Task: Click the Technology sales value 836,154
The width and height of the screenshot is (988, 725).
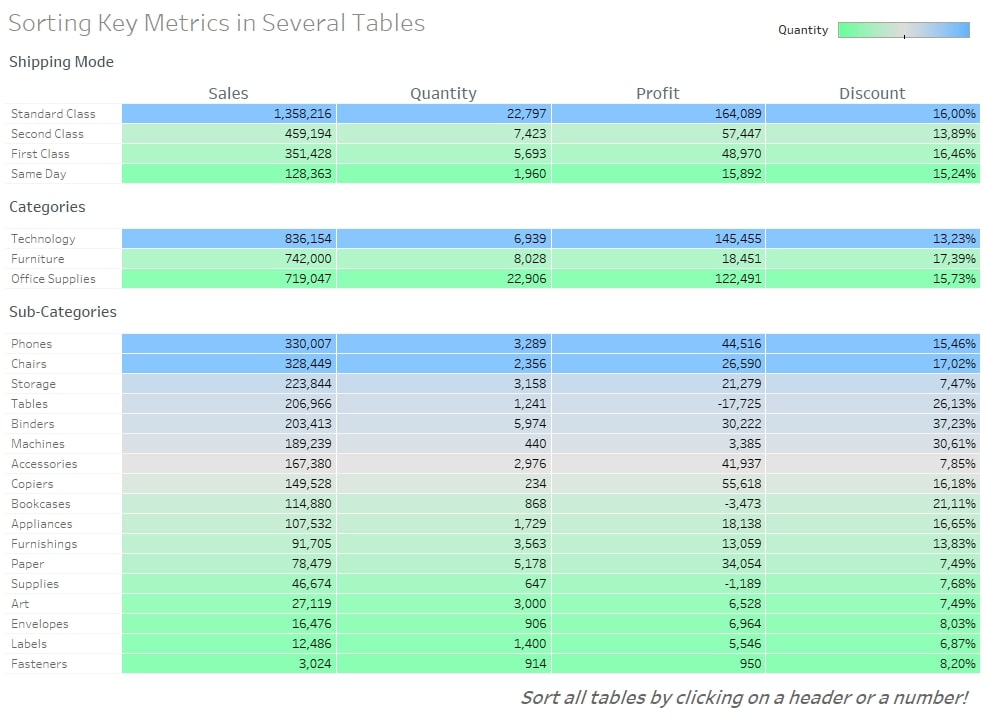Action: [x=307, y=239]
